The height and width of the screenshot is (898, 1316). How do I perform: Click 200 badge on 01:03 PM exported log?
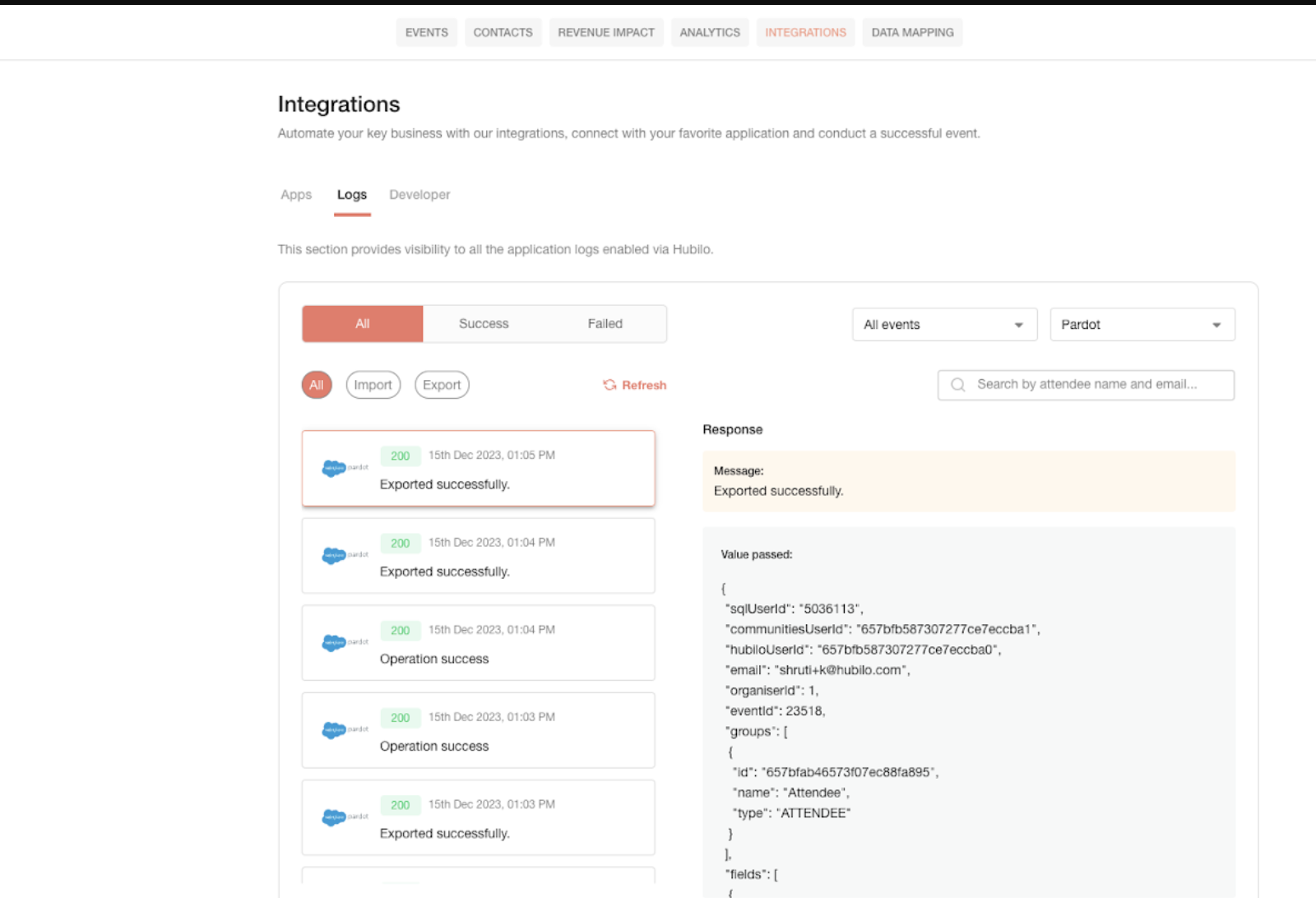pyautogui.click(x=401, y=804)
